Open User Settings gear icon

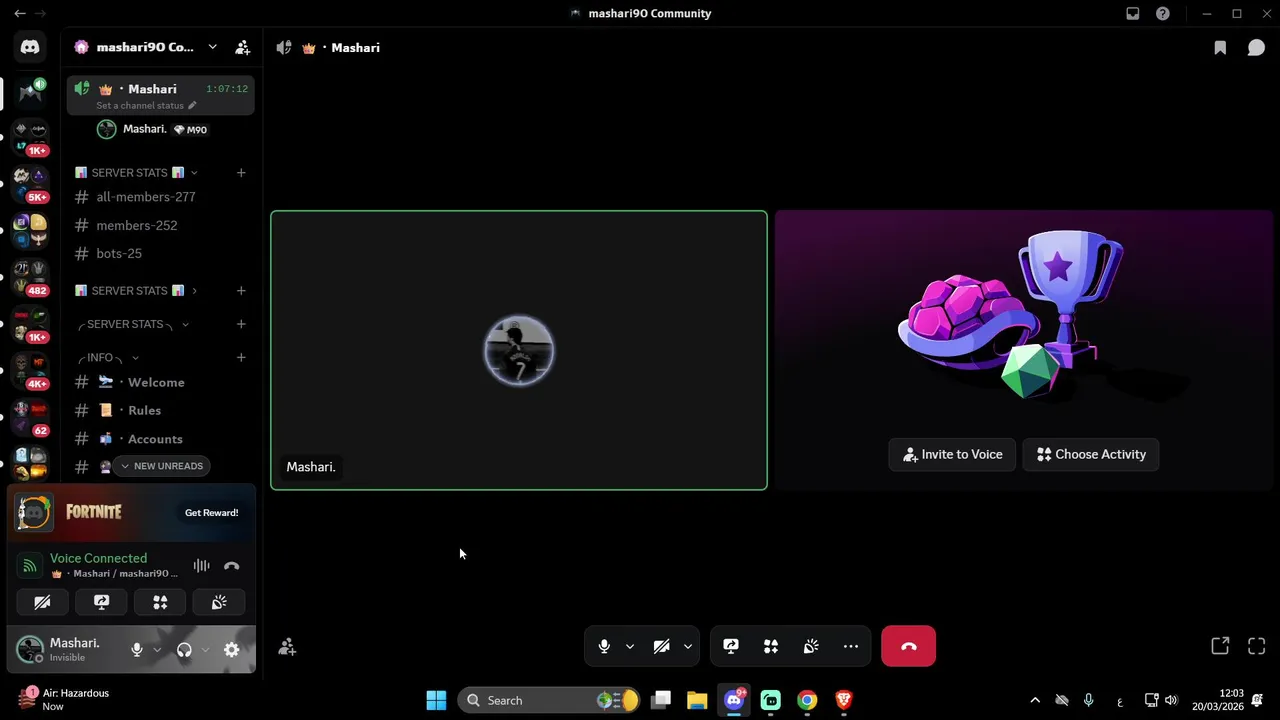(x=231, y=650)
